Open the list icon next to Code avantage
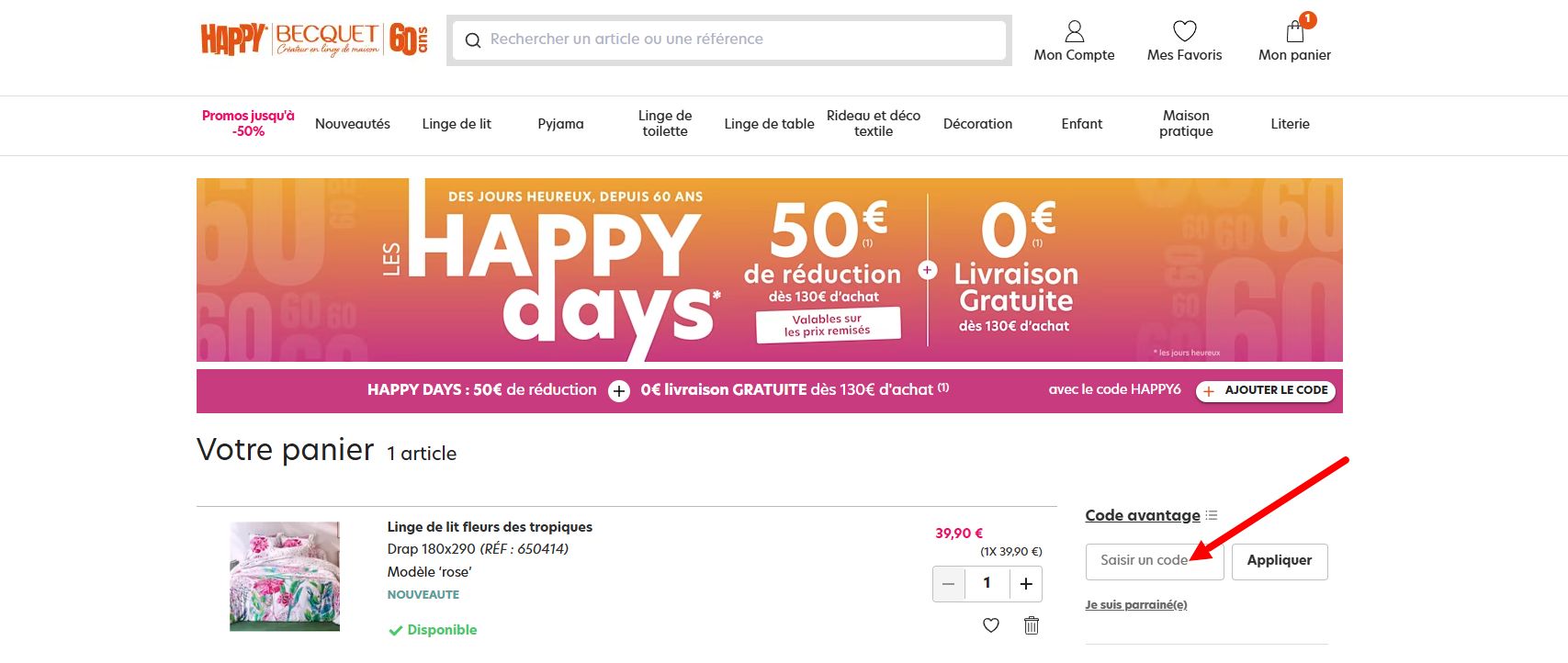Screen dimensions: 1568x663 1212,515
